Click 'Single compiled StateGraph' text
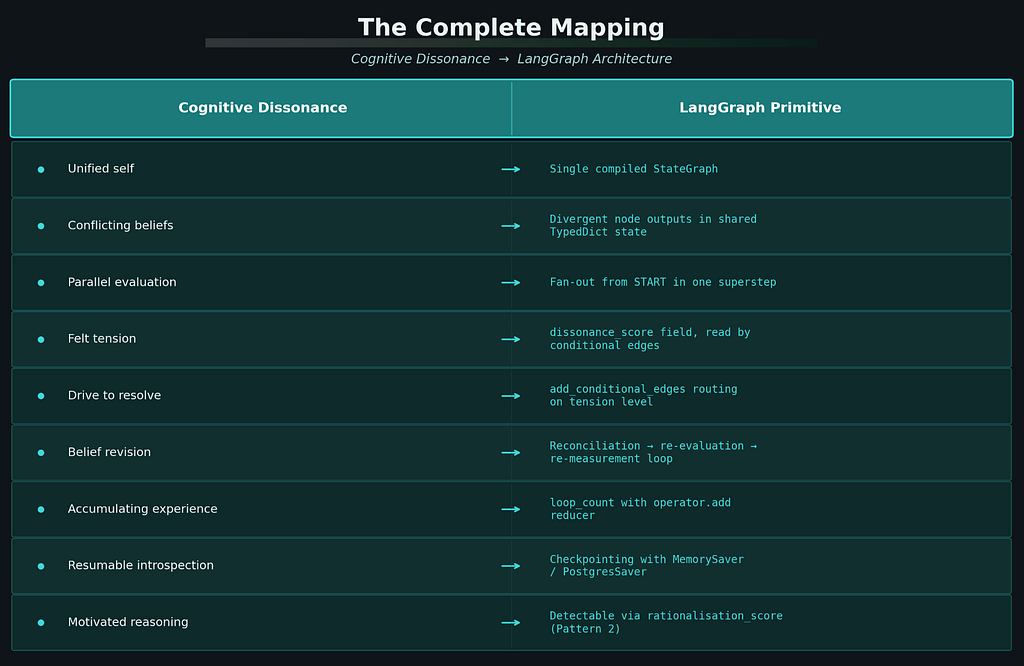This screenshot has width=1024, height=666. point(633,169)
